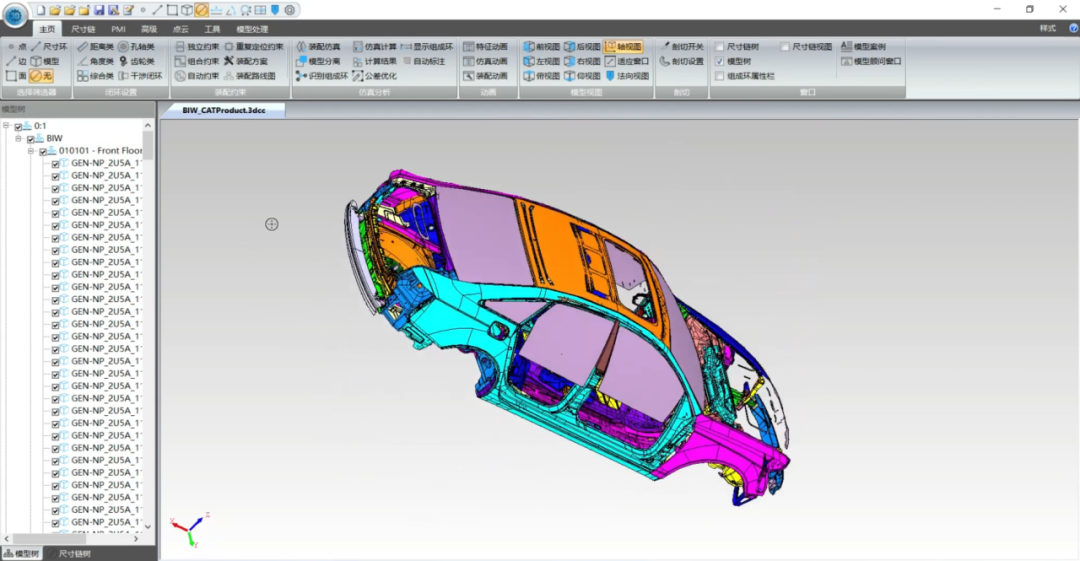Click 识别组成环 identify loop components
Screen dimensions: 1080x561
pos(322,76)
